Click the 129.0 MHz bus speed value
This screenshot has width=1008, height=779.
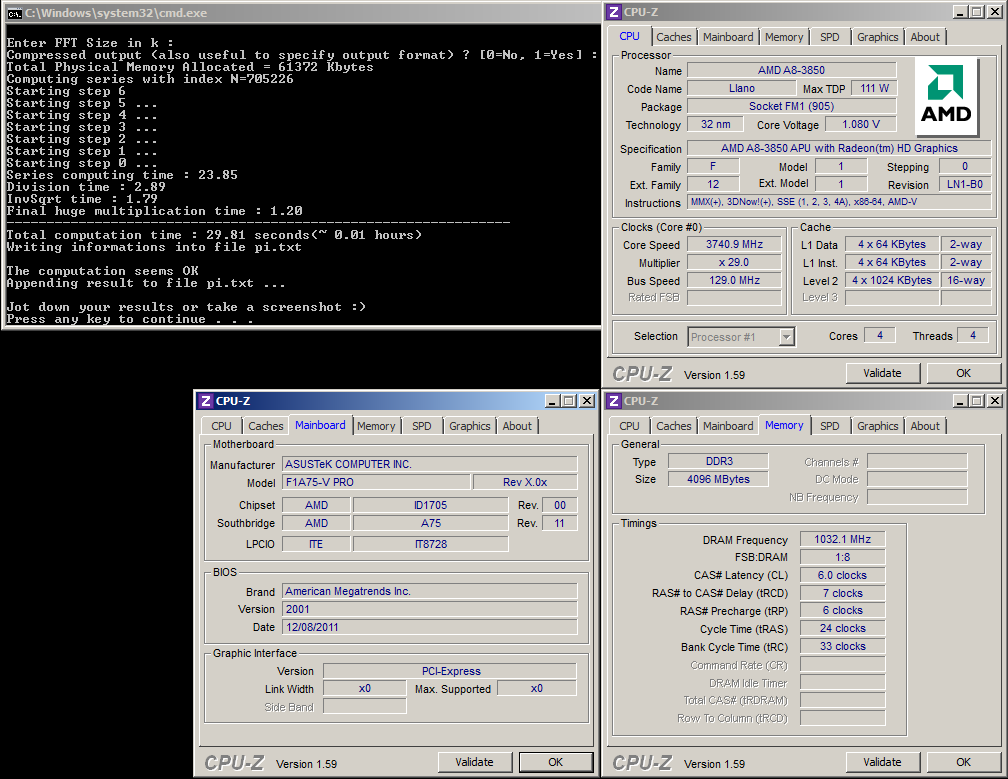pyautogui.click(x=734, y=280)
